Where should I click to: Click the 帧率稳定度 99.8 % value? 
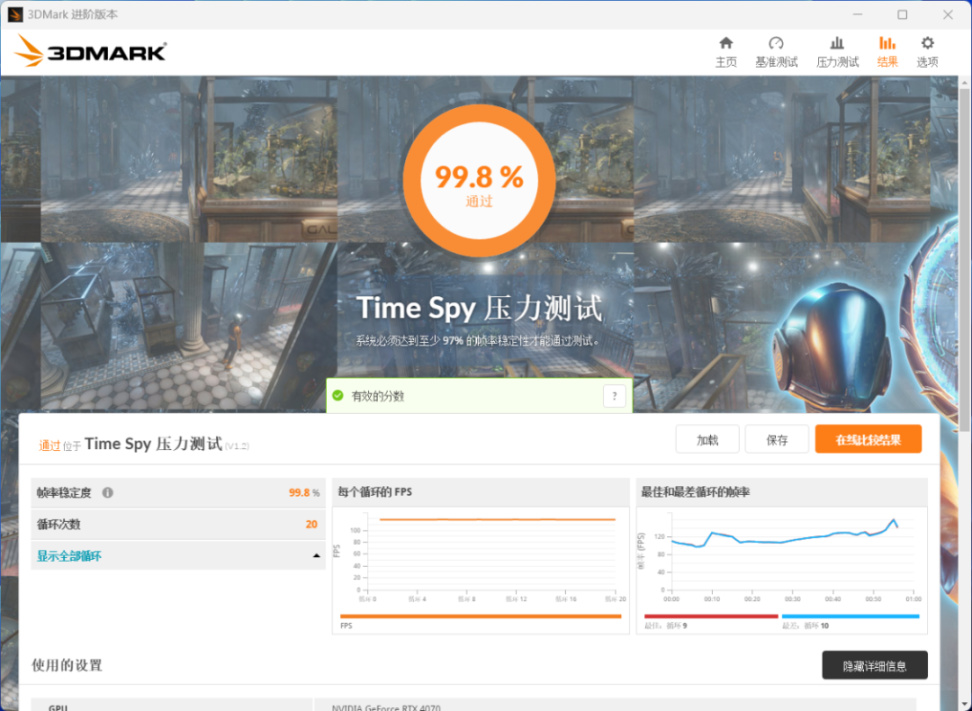[304, 493]
